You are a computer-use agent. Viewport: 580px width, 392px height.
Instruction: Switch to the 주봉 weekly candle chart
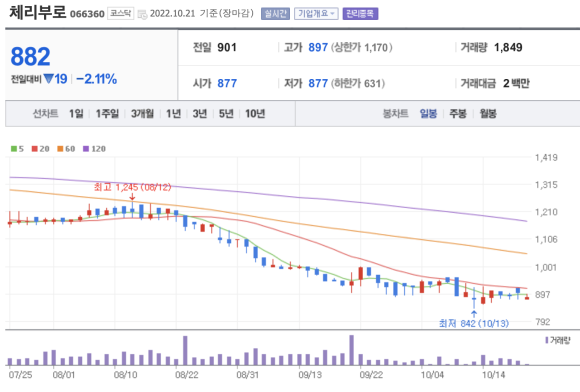(x=458, y=114)
